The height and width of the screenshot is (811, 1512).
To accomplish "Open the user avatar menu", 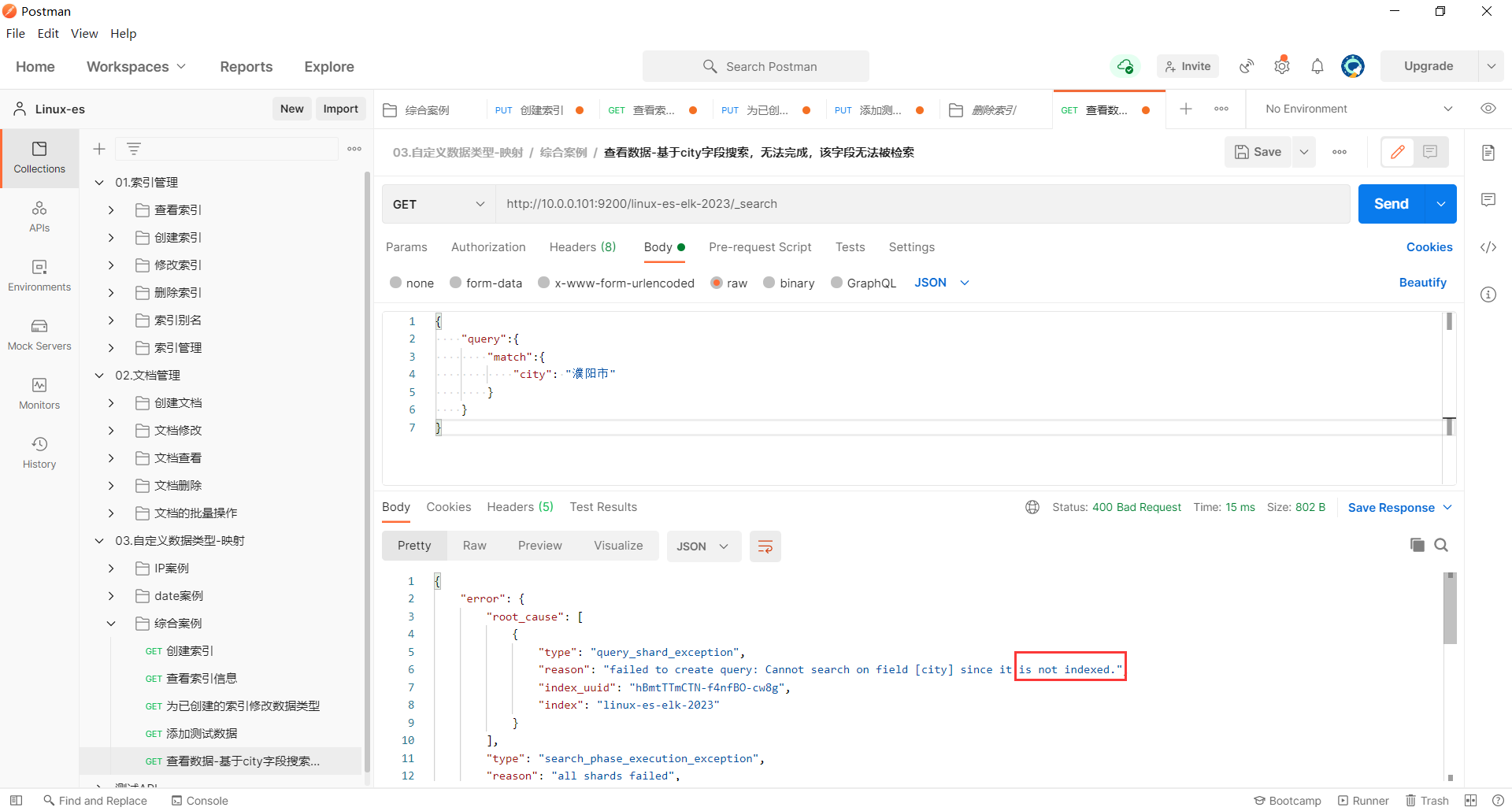I will point(1353,66).
